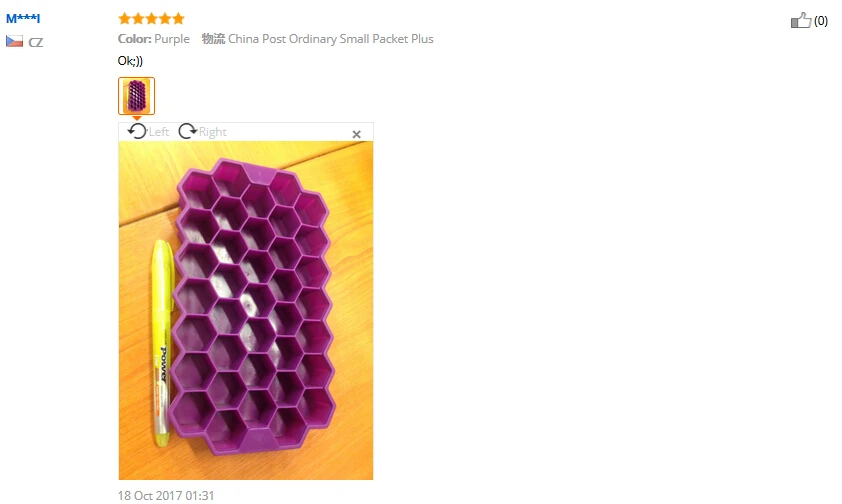Click the CZ country code
This screenshot has height=504, width=842.
pos(36,42)
